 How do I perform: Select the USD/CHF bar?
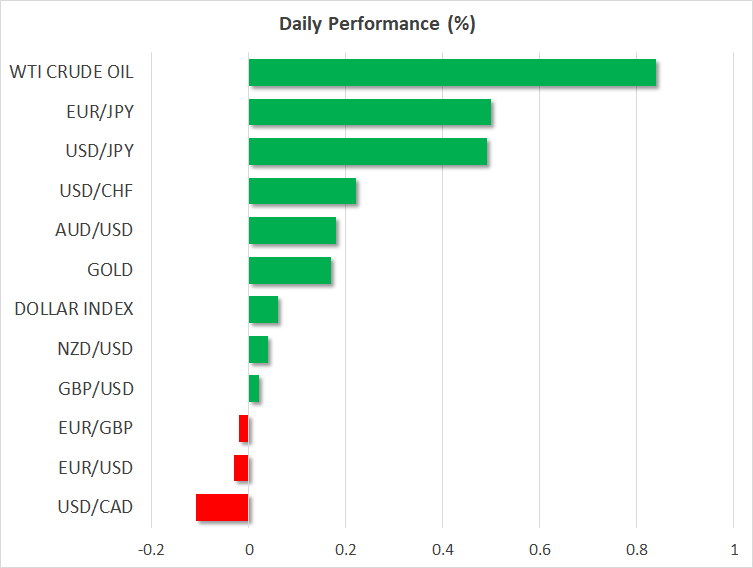302,191
